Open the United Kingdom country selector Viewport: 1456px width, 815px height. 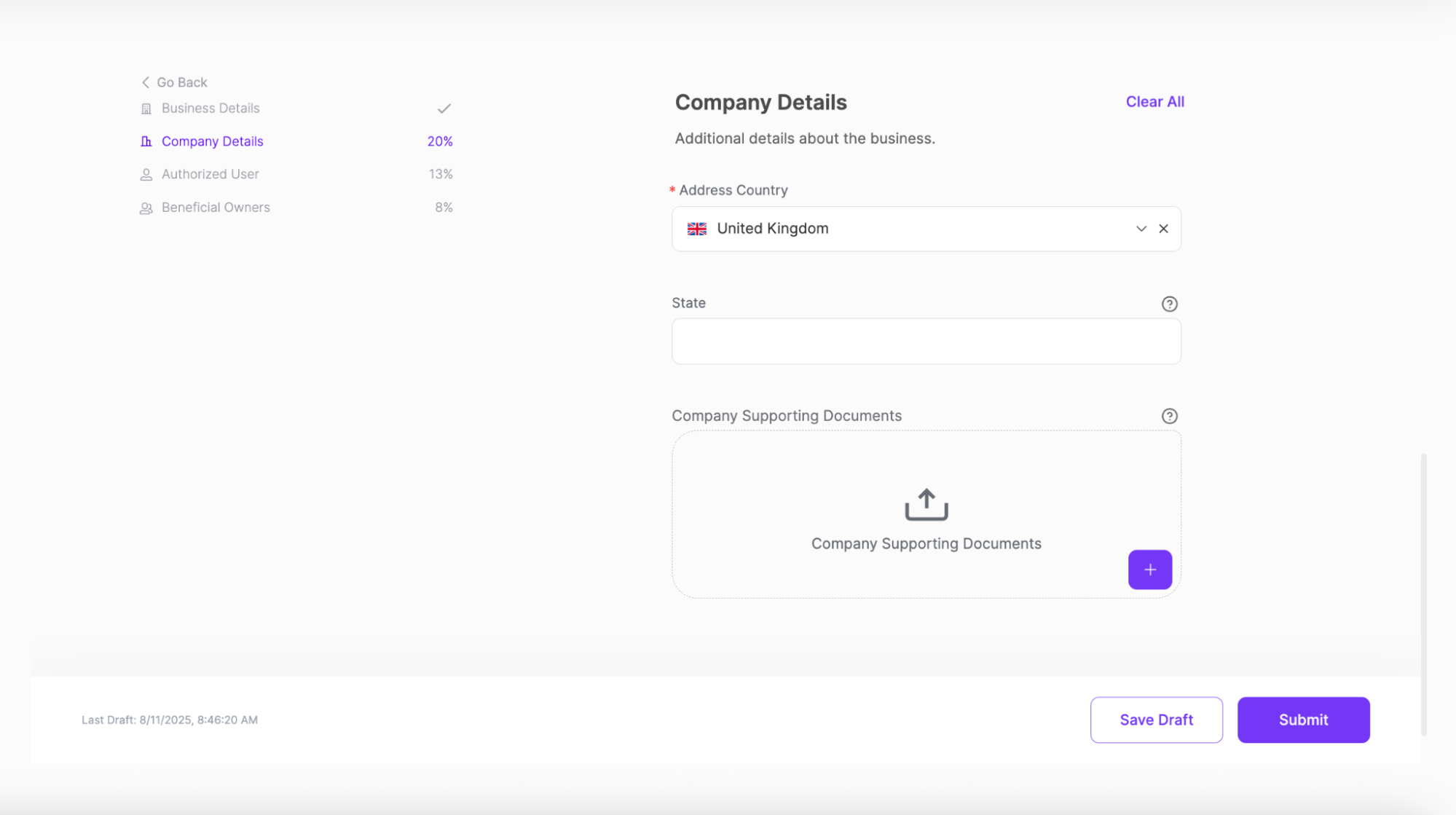903,229
